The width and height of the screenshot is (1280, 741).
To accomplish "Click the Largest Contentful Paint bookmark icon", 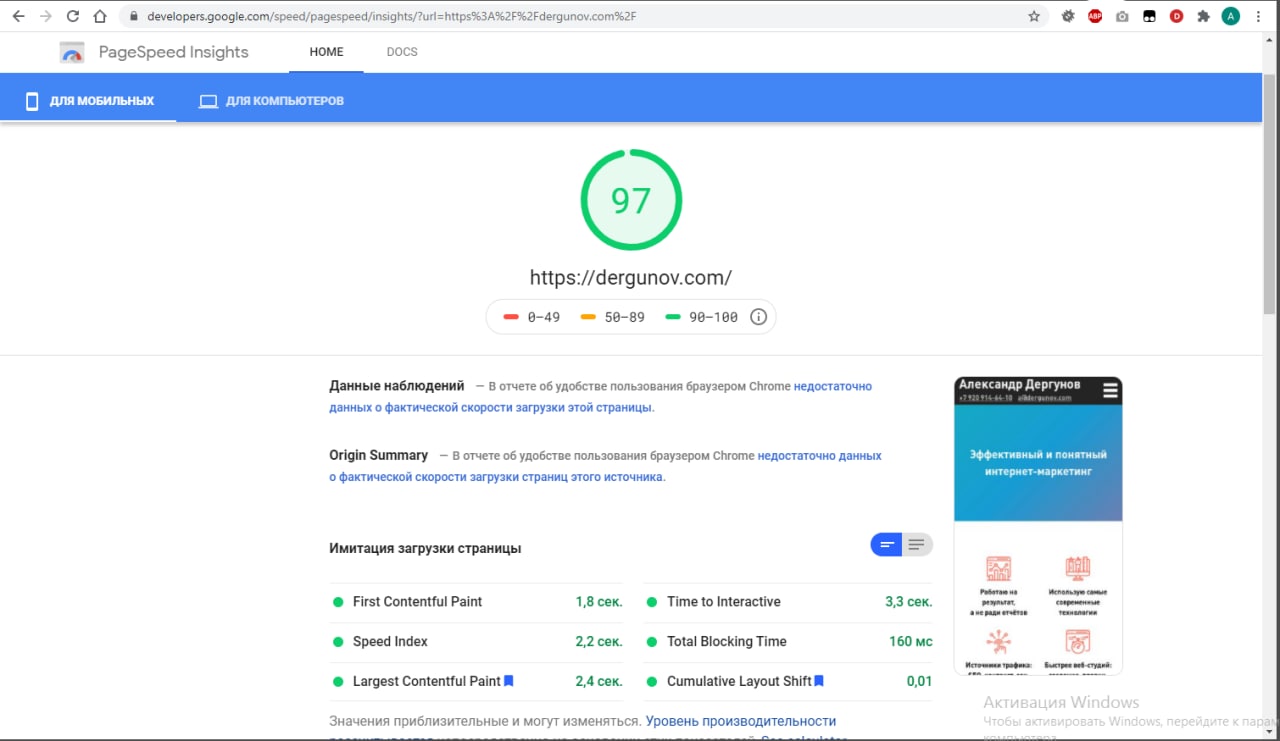I will (x=509, y=681).
